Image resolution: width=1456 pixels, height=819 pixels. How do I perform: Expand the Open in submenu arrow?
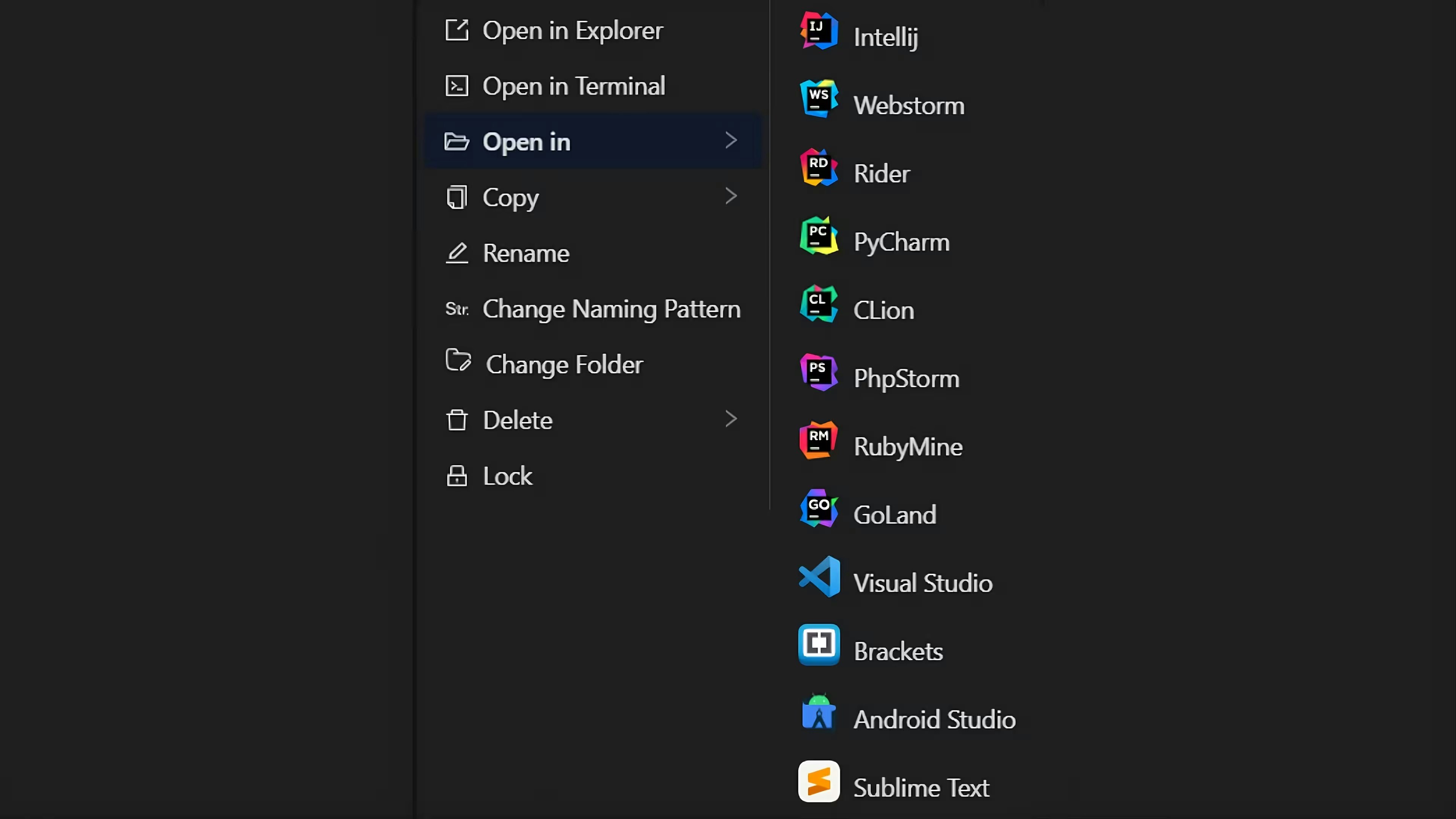coord(731,140)
